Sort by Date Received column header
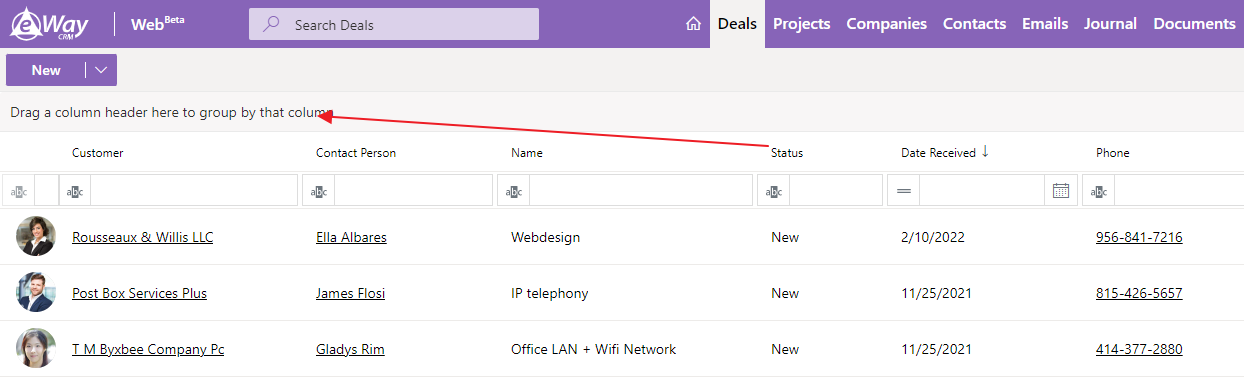1244x383 pixels. [x=938, y=153]
